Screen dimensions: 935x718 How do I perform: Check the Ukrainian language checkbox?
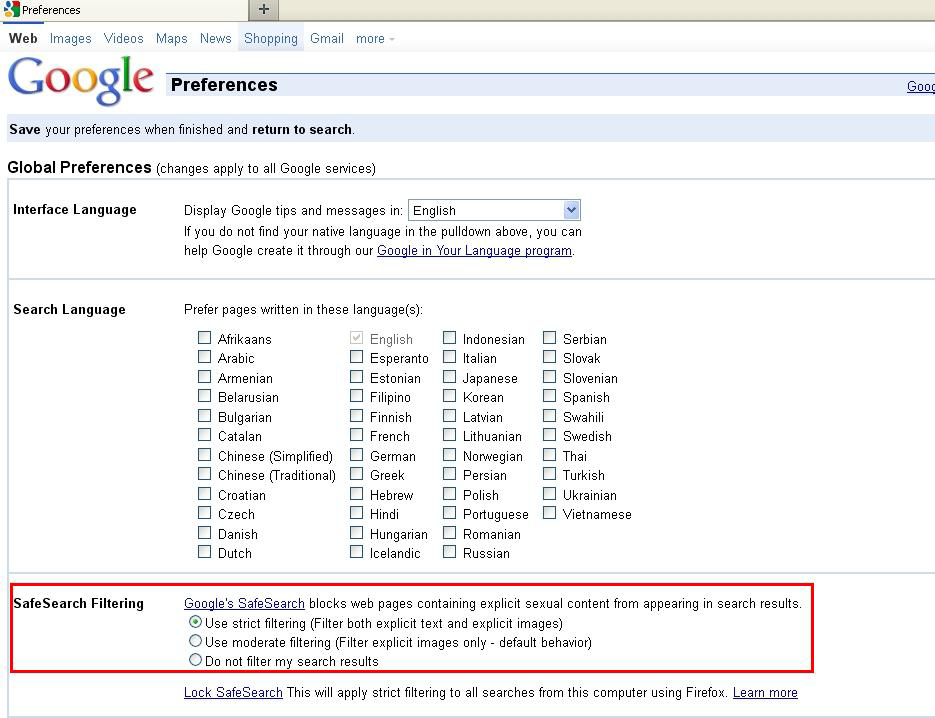[550, 494]
